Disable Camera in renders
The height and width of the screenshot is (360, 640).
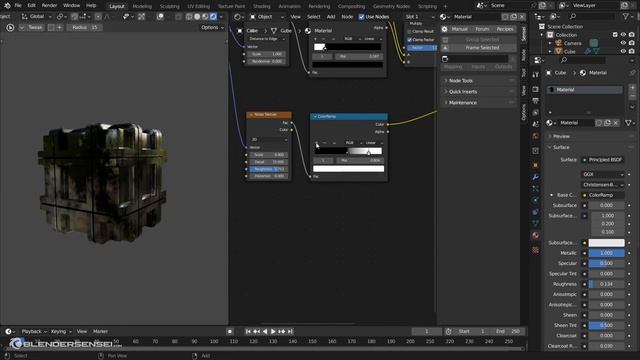click(x=632, y=43)
